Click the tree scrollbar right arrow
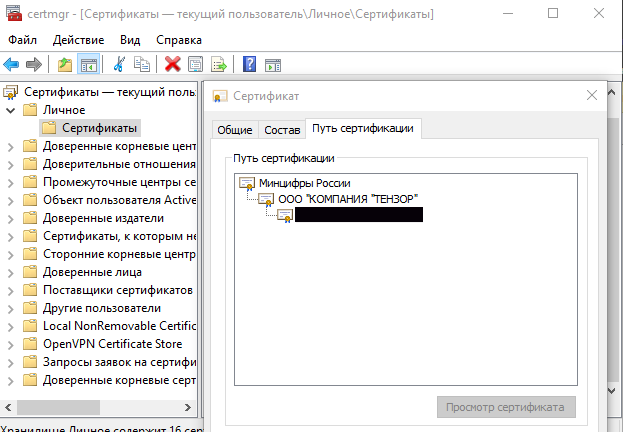Screen dimensions: 623x432 pyautogui.click(x=188, y=407)
